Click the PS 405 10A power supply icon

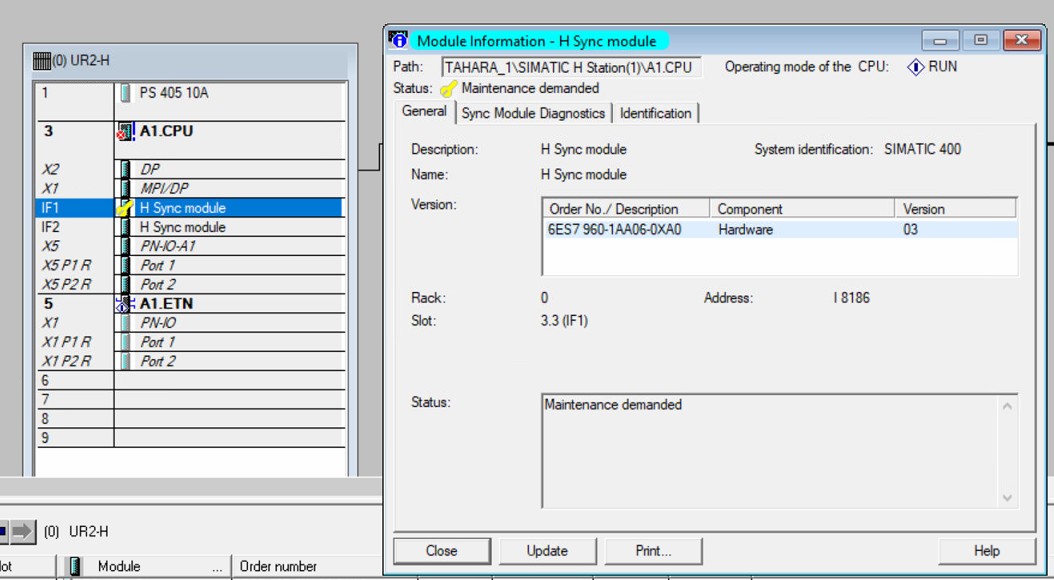125,93
